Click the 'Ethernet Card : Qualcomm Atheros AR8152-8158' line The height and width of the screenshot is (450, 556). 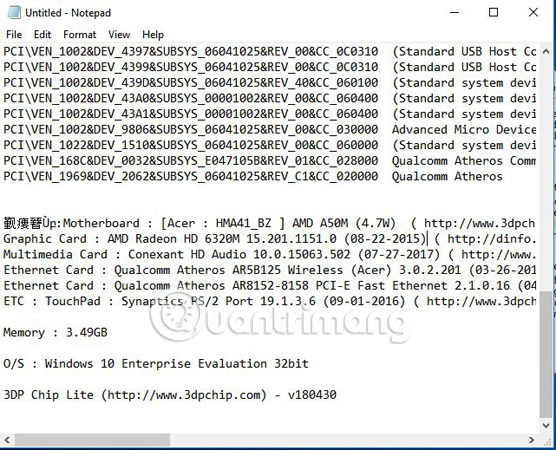[269, 285]
